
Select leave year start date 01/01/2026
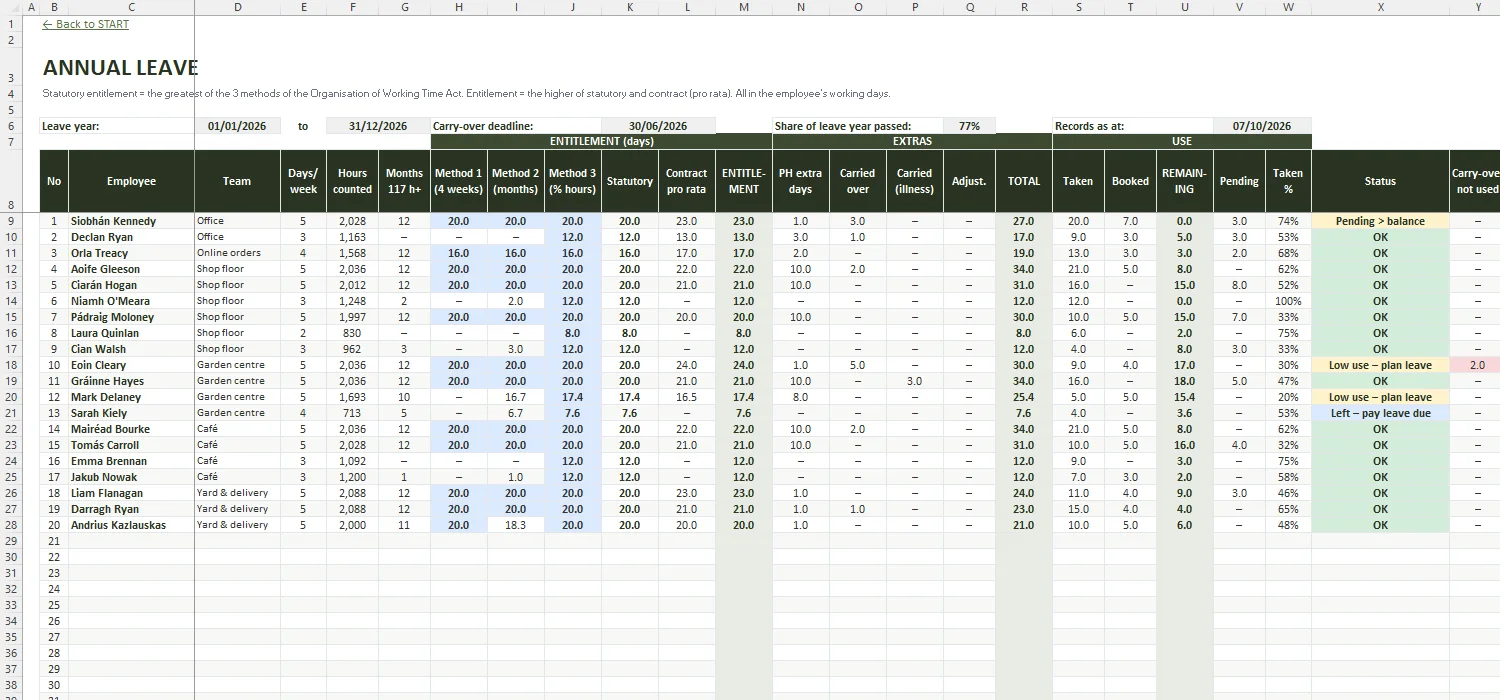click(237, 126)
